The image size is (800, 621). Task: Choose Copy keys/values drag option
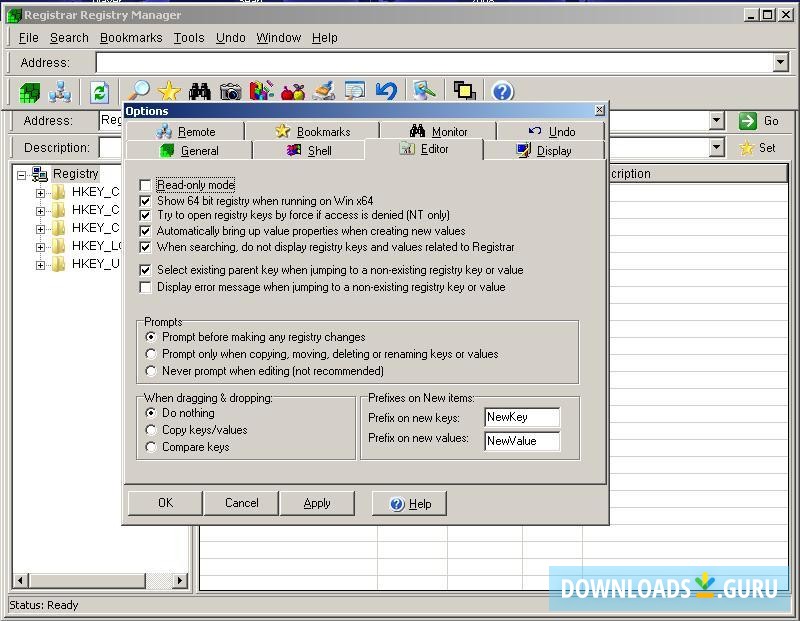tap(151, 430)
